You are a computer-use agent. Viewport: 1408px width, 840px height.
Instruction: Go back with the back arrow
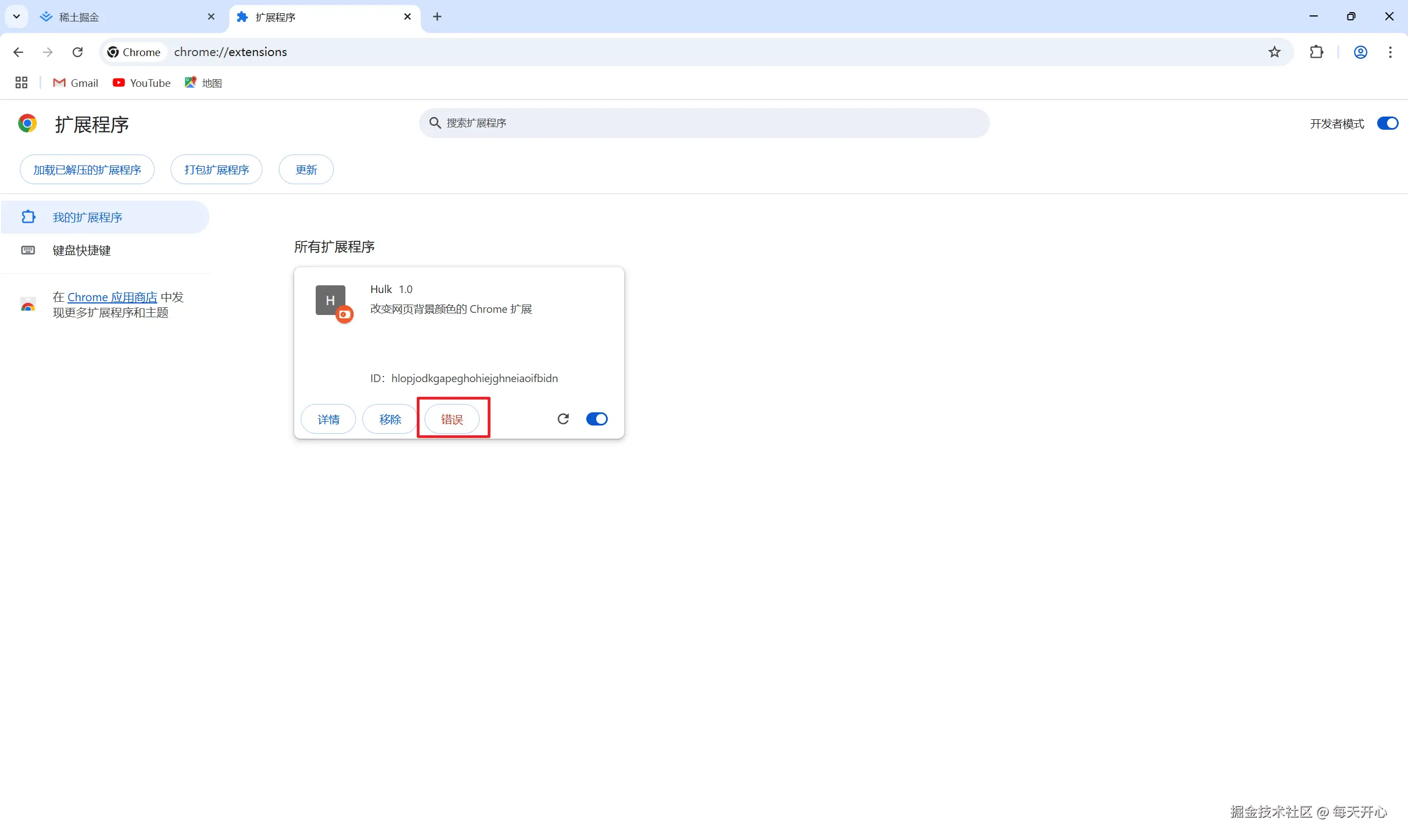pos(18,52)
